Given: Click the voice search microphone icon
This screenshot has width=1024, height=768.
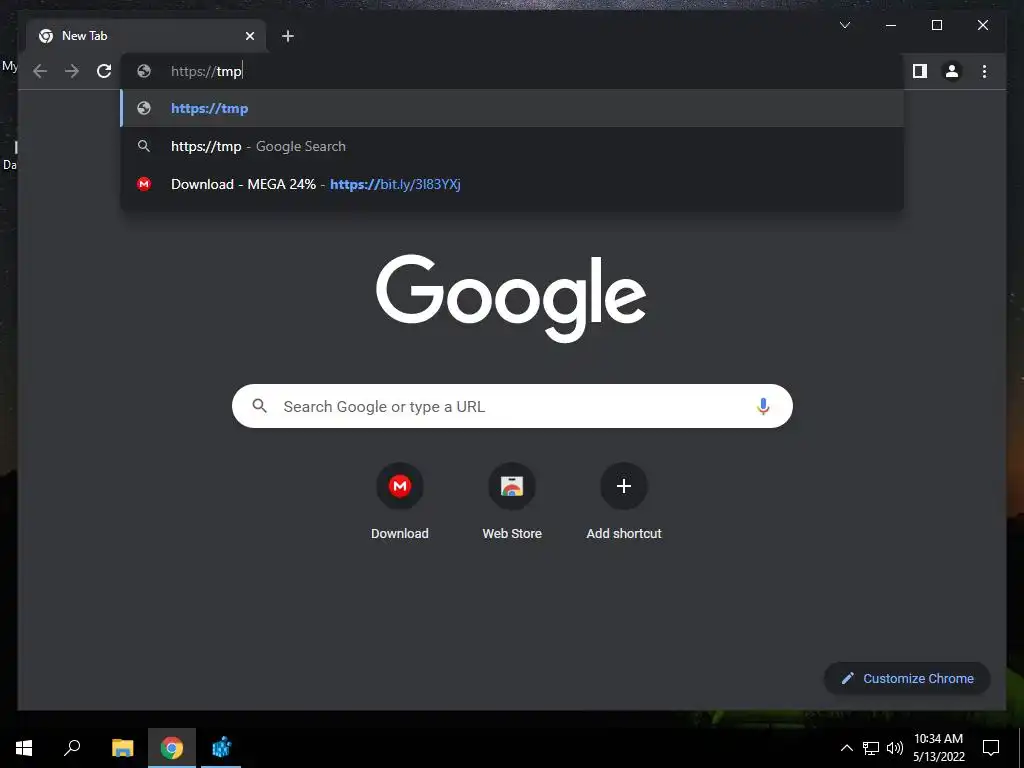Looking at the screenshot, I should (x=763, y=406).
